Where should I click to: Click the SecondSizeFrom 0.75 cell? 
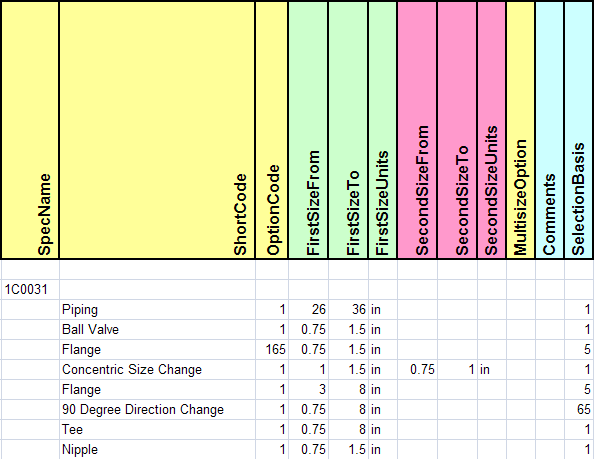click(417, 370)
